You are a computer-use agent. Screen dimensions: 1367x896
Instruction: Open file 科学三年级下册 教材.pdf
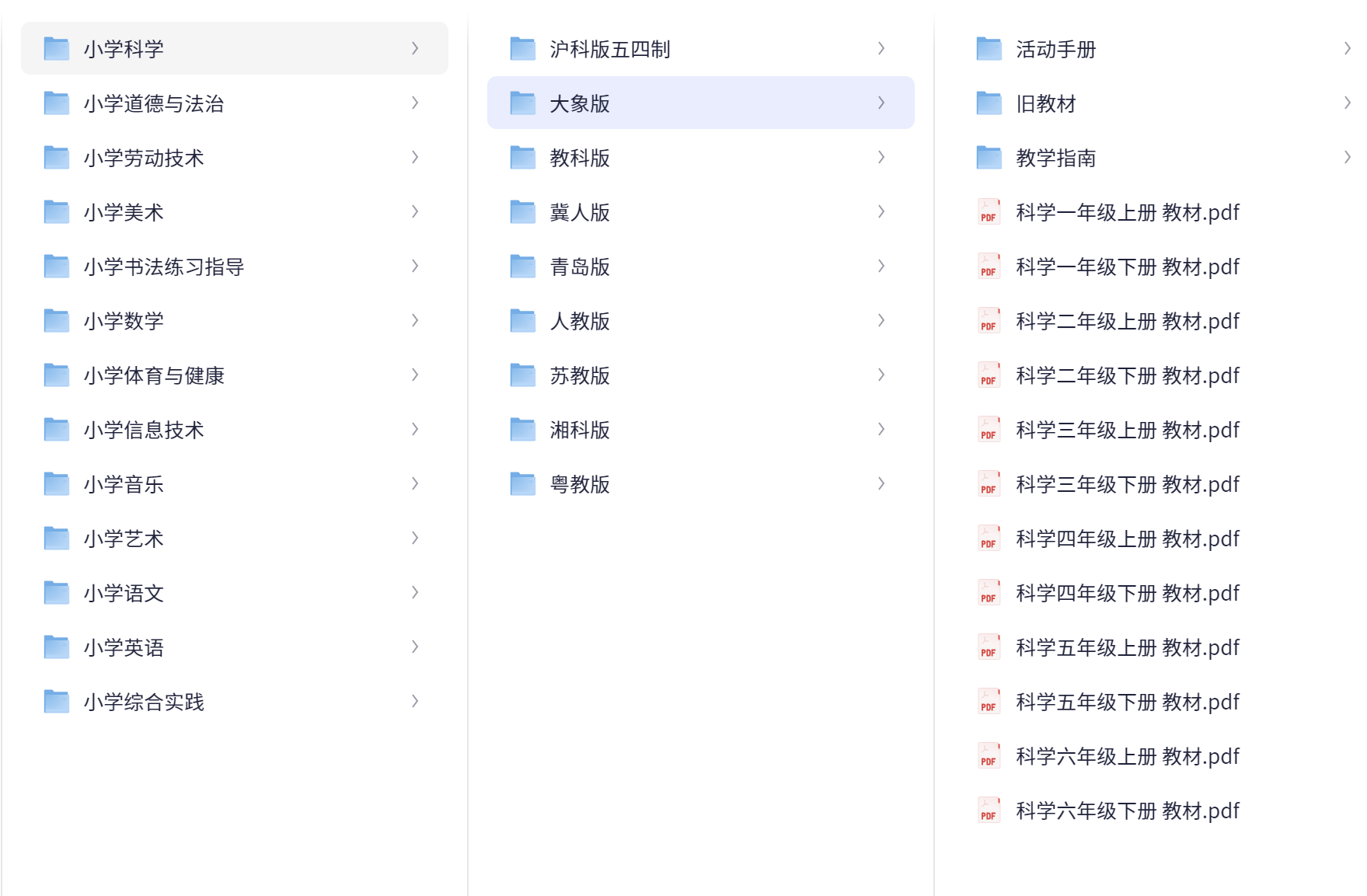pos(1127,484)
